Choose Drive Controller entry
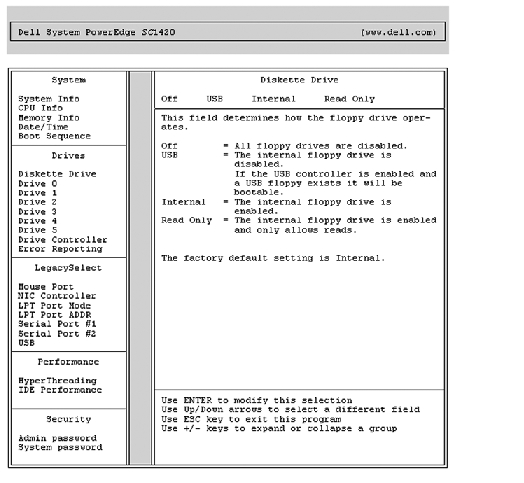 tap(63, 240)
